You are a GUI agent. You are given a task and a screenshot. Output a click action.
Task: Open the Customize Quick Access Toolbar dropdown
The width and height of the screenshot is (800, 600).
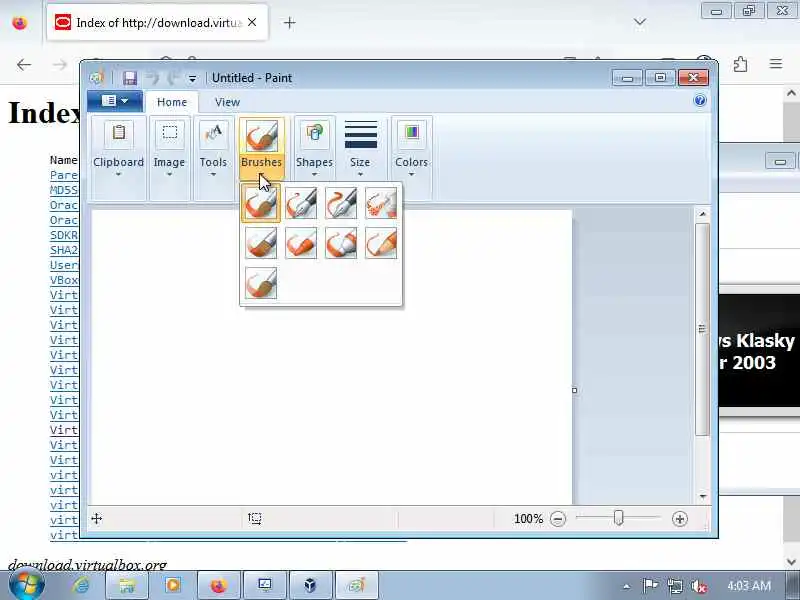click(192, 79)
